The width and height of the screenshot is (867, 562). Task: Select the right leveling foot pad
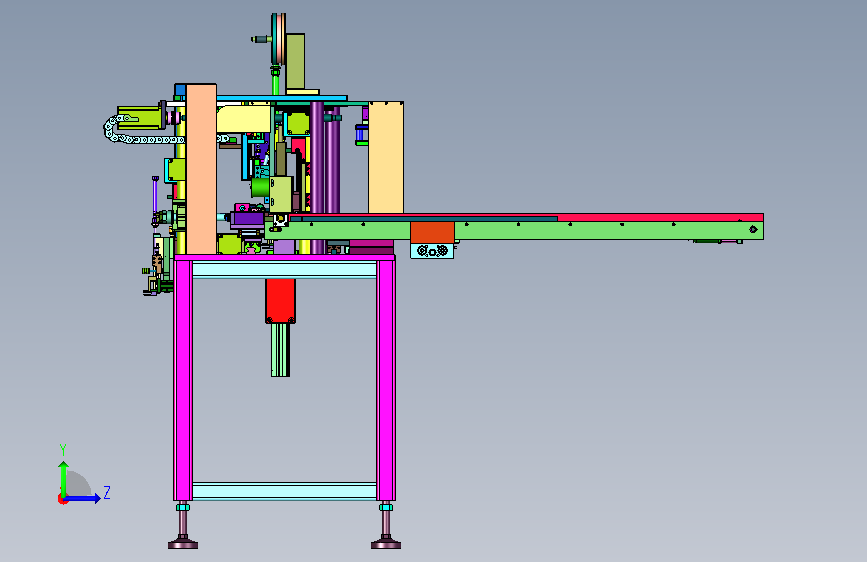(x=386, y=544)
